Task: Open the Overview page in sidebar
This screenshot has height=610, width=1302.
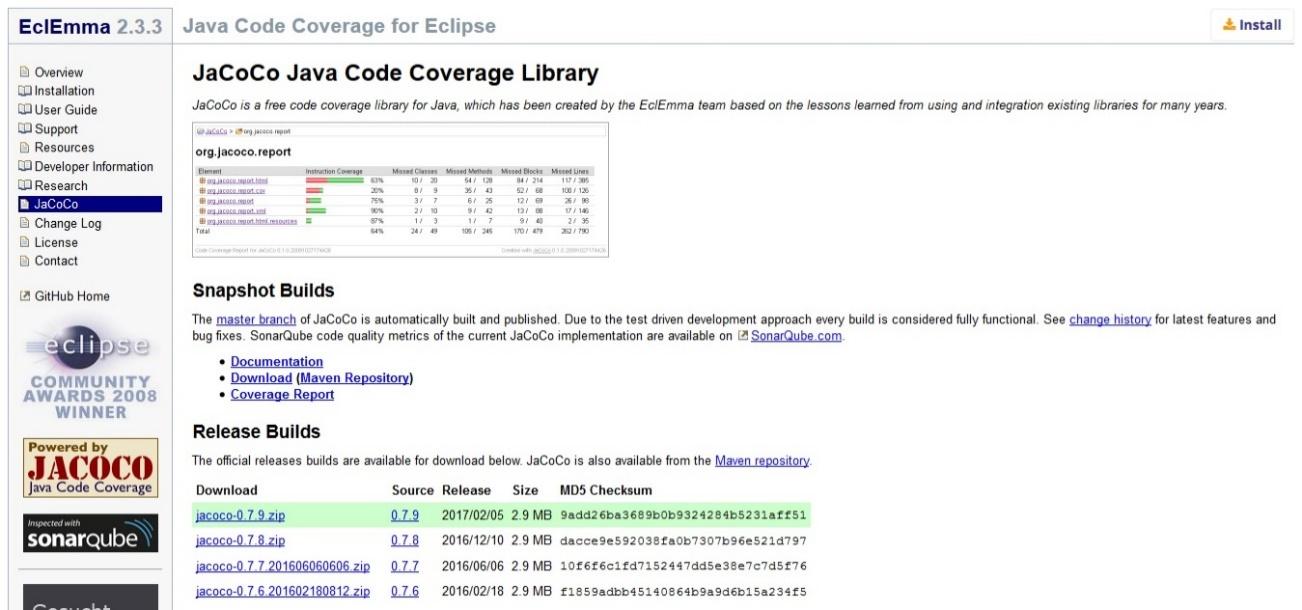Action: coord(59,72)
